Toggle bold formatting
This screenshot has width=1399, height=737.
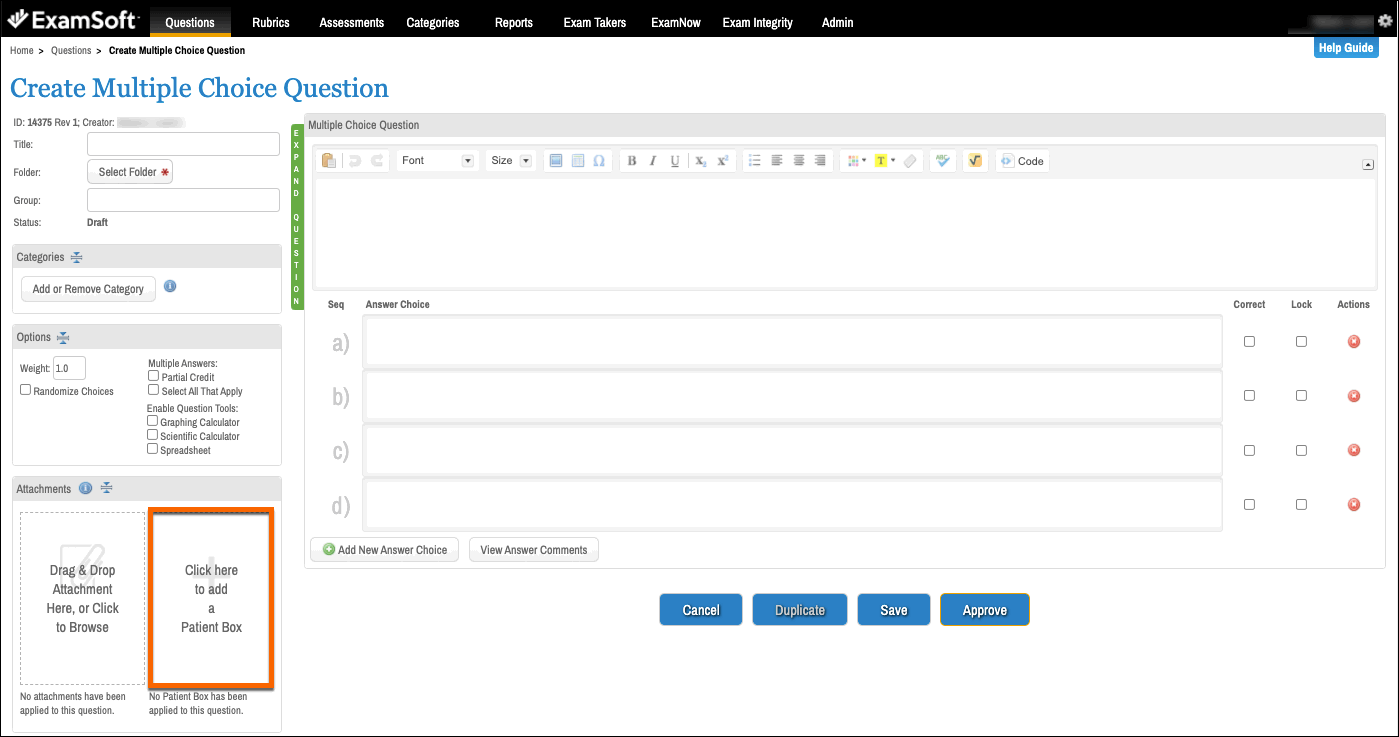pos(631,161)
